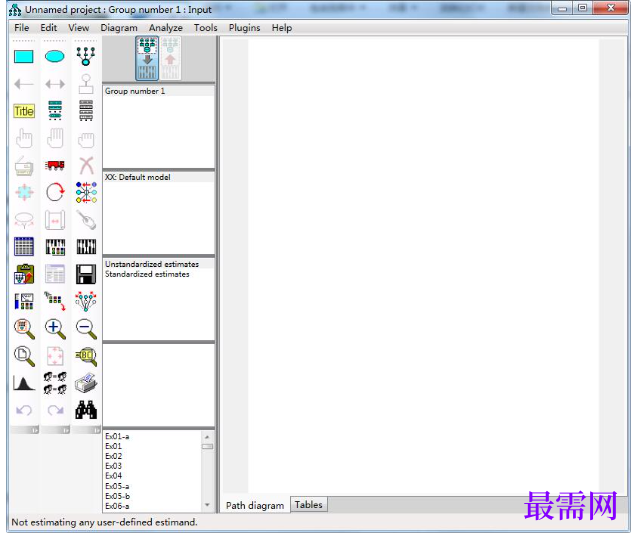Select the zoom in on area magnifier

24,329
